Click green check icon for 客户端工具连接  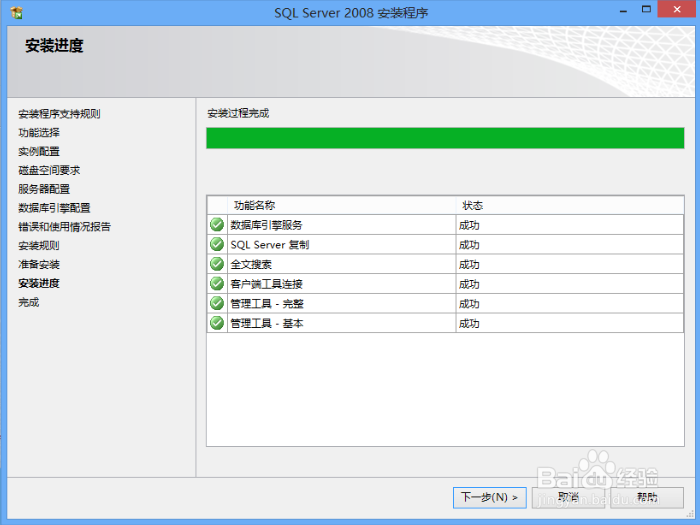[x=217, y=283]
